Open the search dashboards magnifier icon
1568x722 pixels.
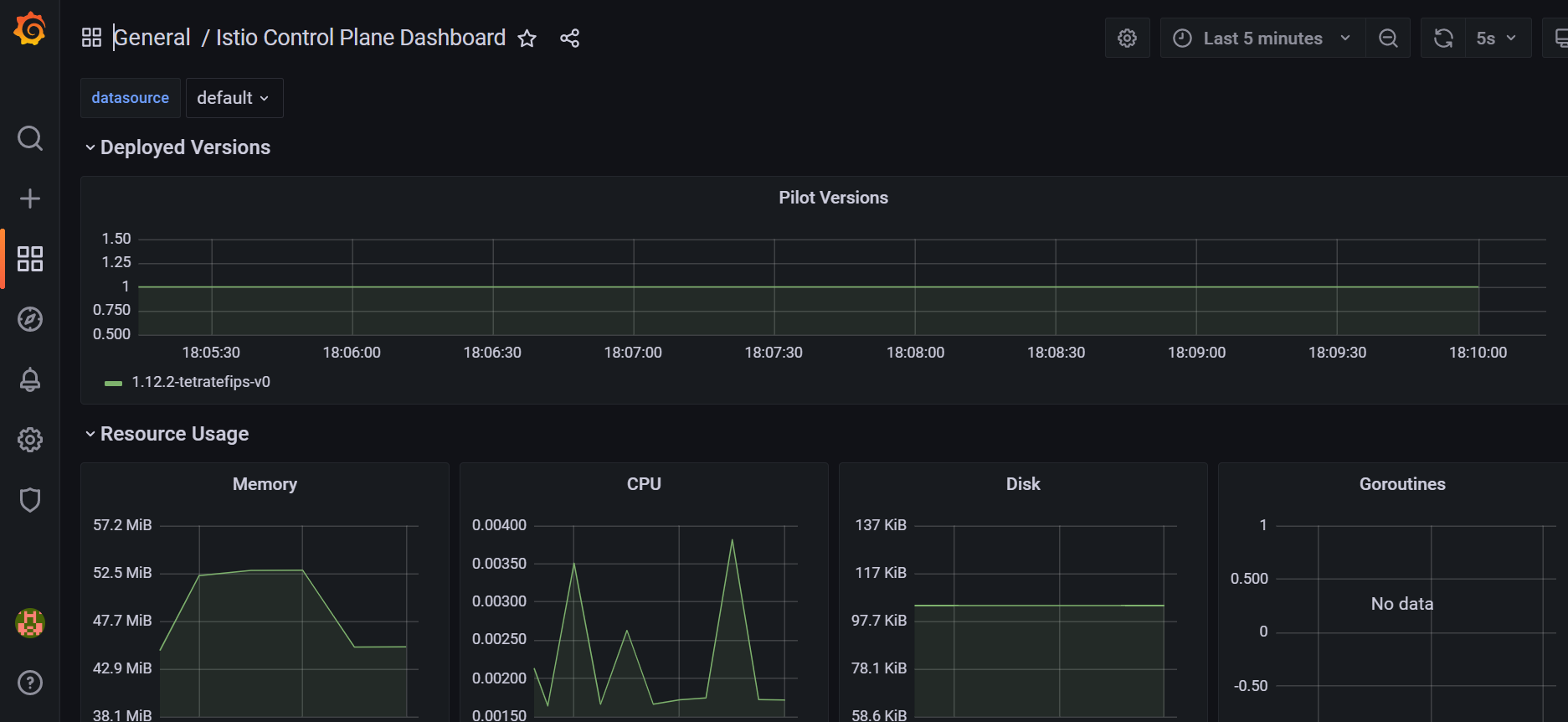point(30,138)
